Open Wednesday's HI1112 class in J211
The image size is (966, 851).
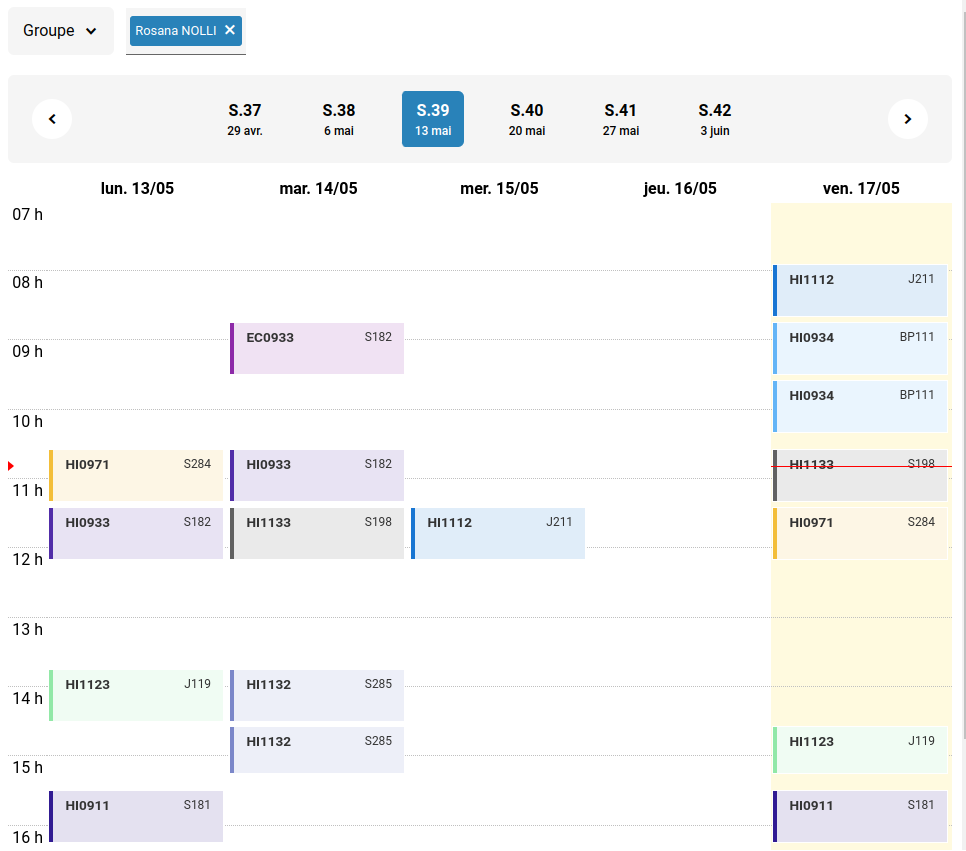pyautogui.click(x=498, y=533)
